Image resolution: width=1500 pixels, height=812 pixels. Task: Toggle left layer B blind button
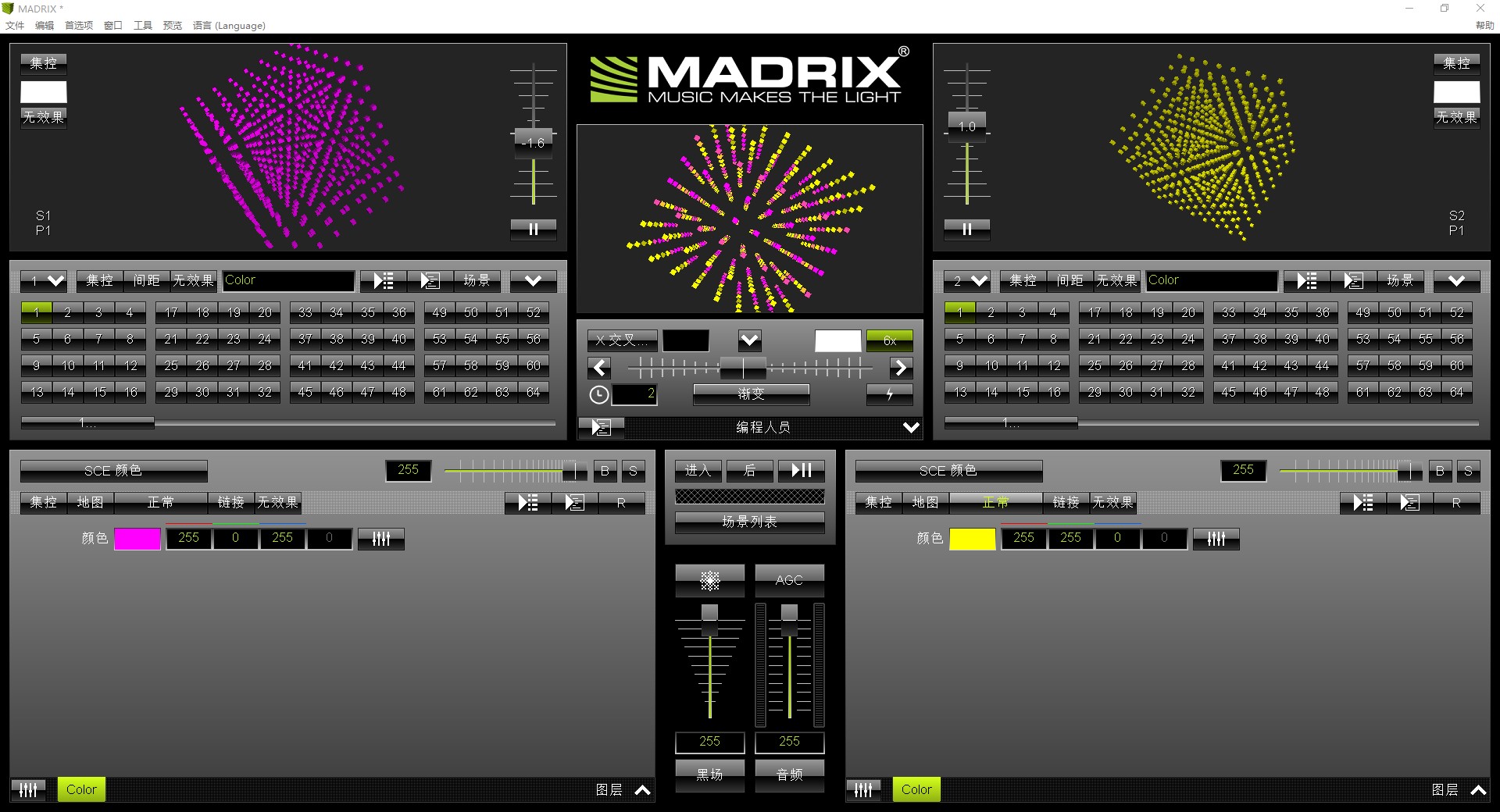pos(605,471)
